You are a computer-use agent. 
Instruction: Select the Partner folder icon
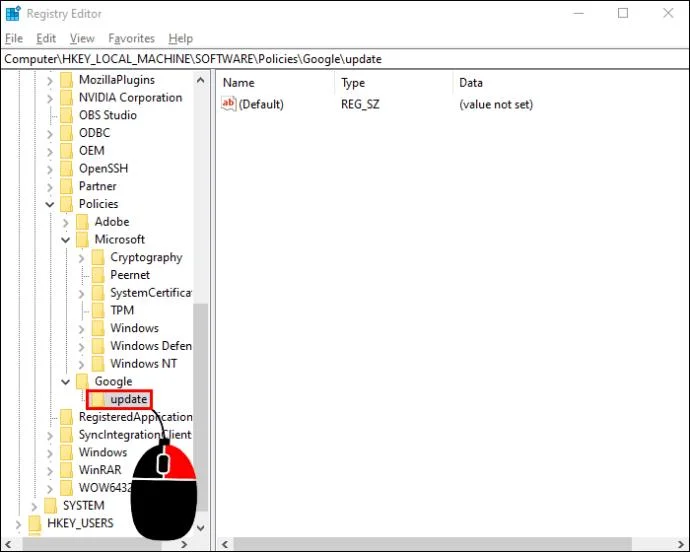pos(66,186)
